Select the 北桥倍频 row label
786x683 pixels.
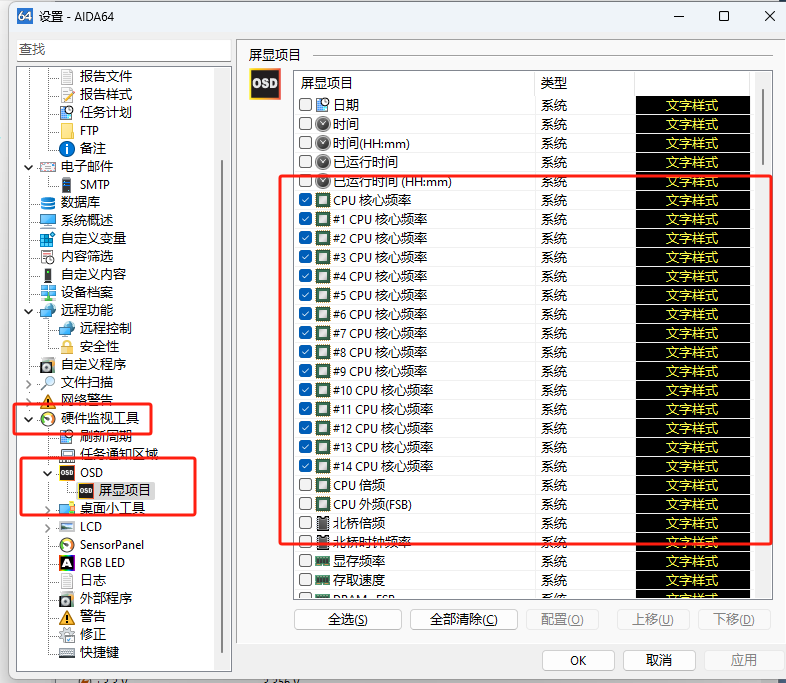pos(359,523)
